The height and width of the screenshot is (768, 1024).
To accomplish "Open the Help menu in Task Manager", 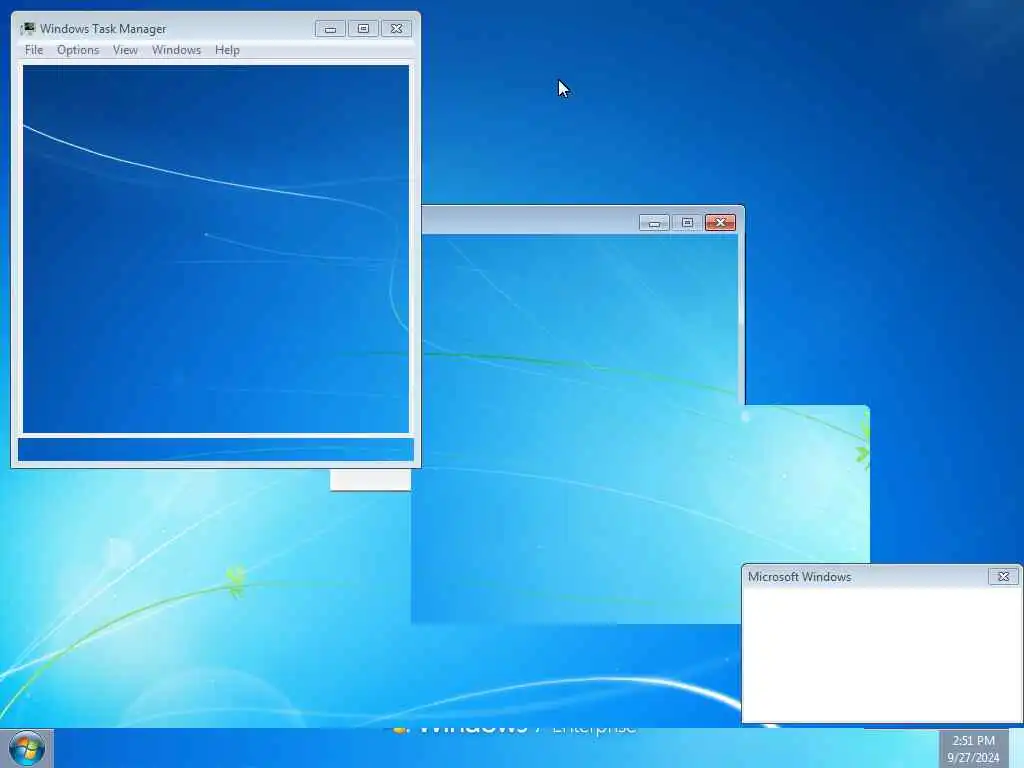I will tap(227, 50).
